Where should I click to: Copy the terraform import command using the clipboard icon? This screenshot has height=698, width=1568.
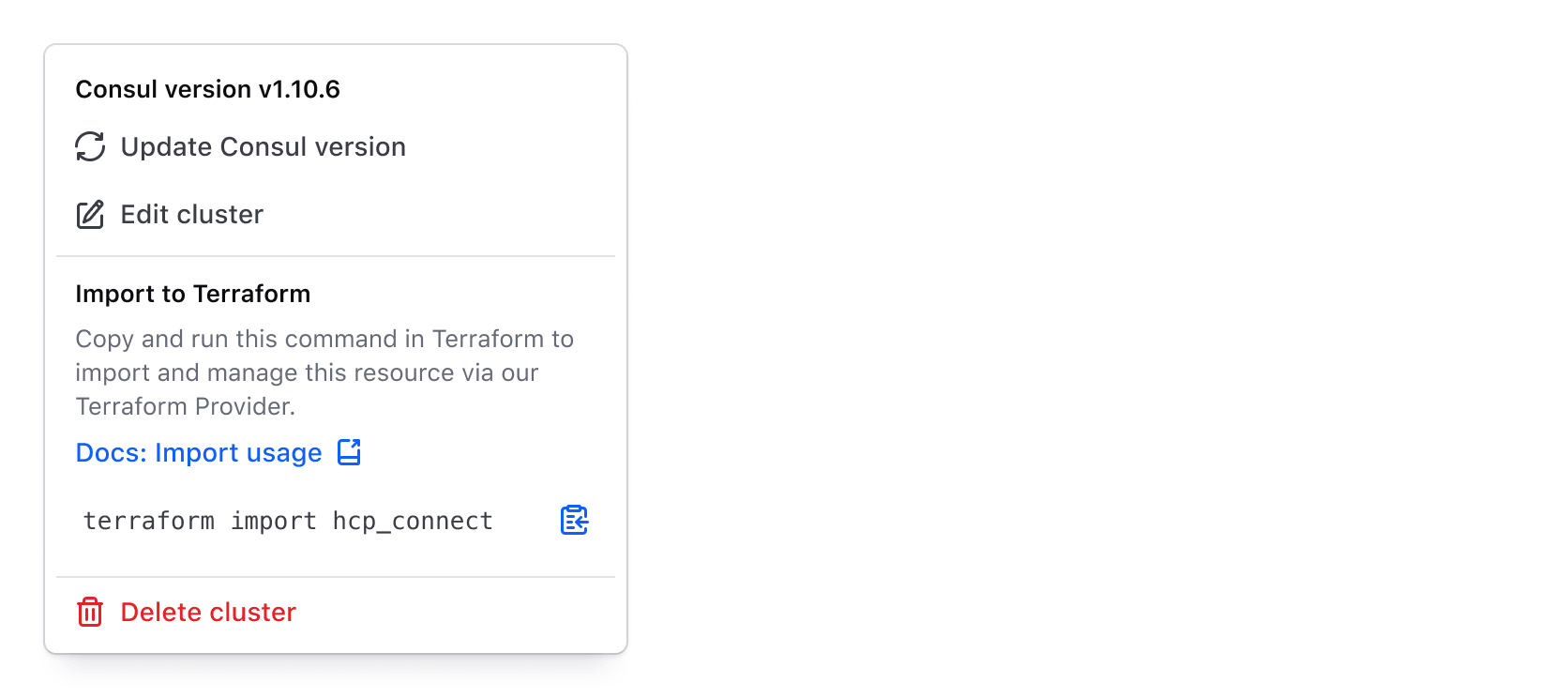pos(572,519)
